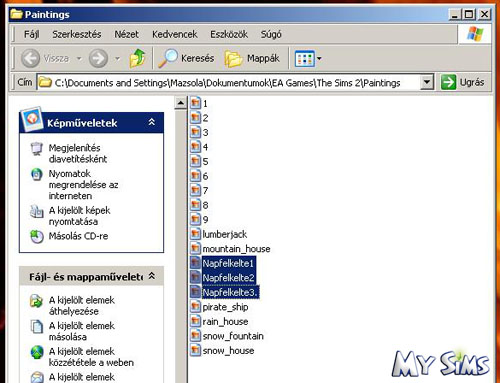Open the views dropdown arrow
Screen dimensions: 500x383
tap(319, 59)
